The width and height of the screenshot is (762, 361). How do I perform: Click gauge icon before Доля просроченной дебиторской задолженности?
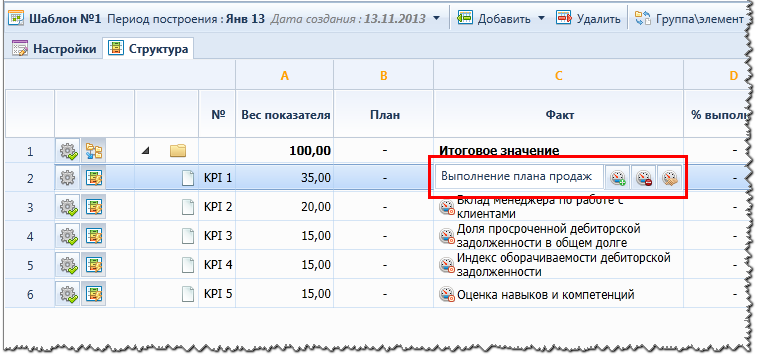click(447, 237)
